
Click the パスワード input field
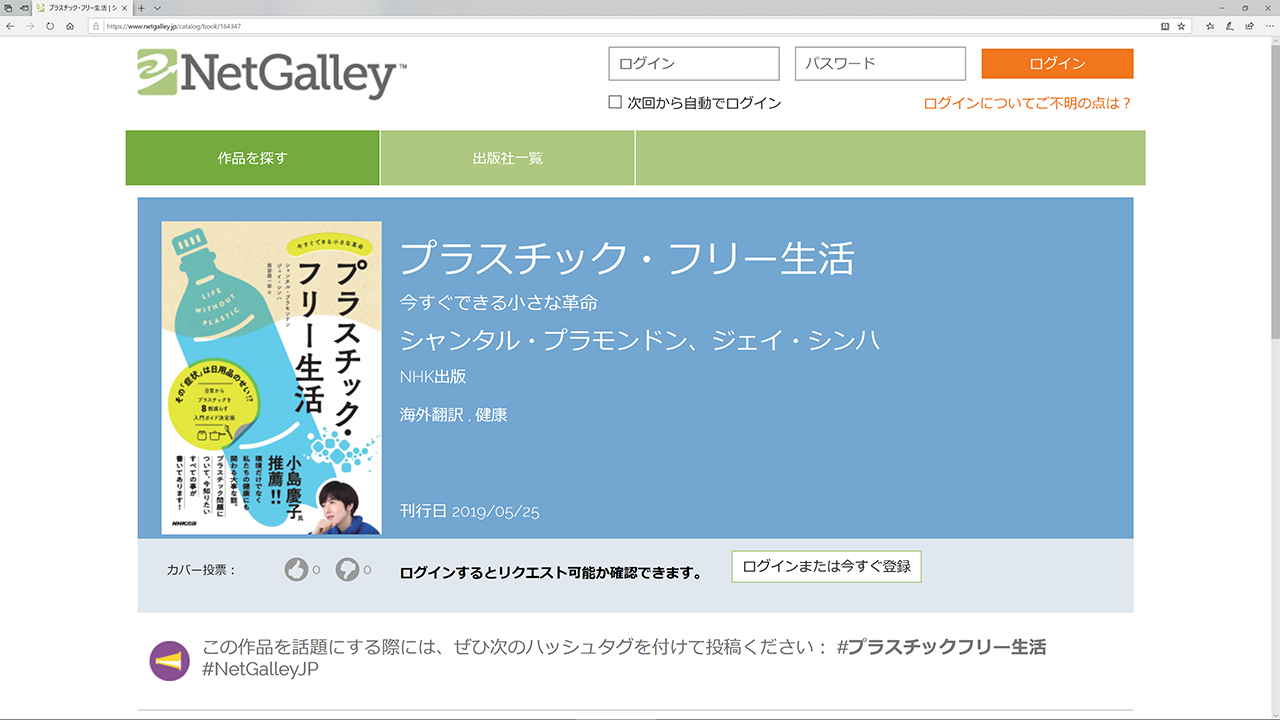[880, 63]
